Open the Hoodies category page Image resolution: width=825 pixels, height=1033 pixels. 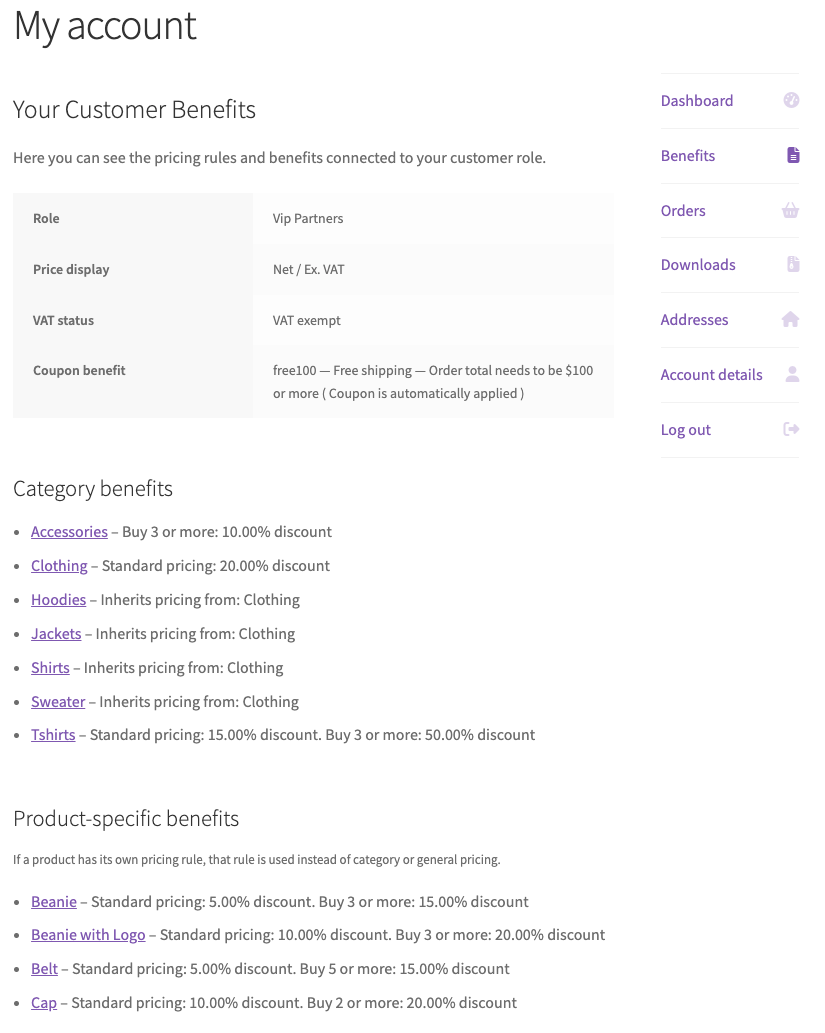click(58, 599)
